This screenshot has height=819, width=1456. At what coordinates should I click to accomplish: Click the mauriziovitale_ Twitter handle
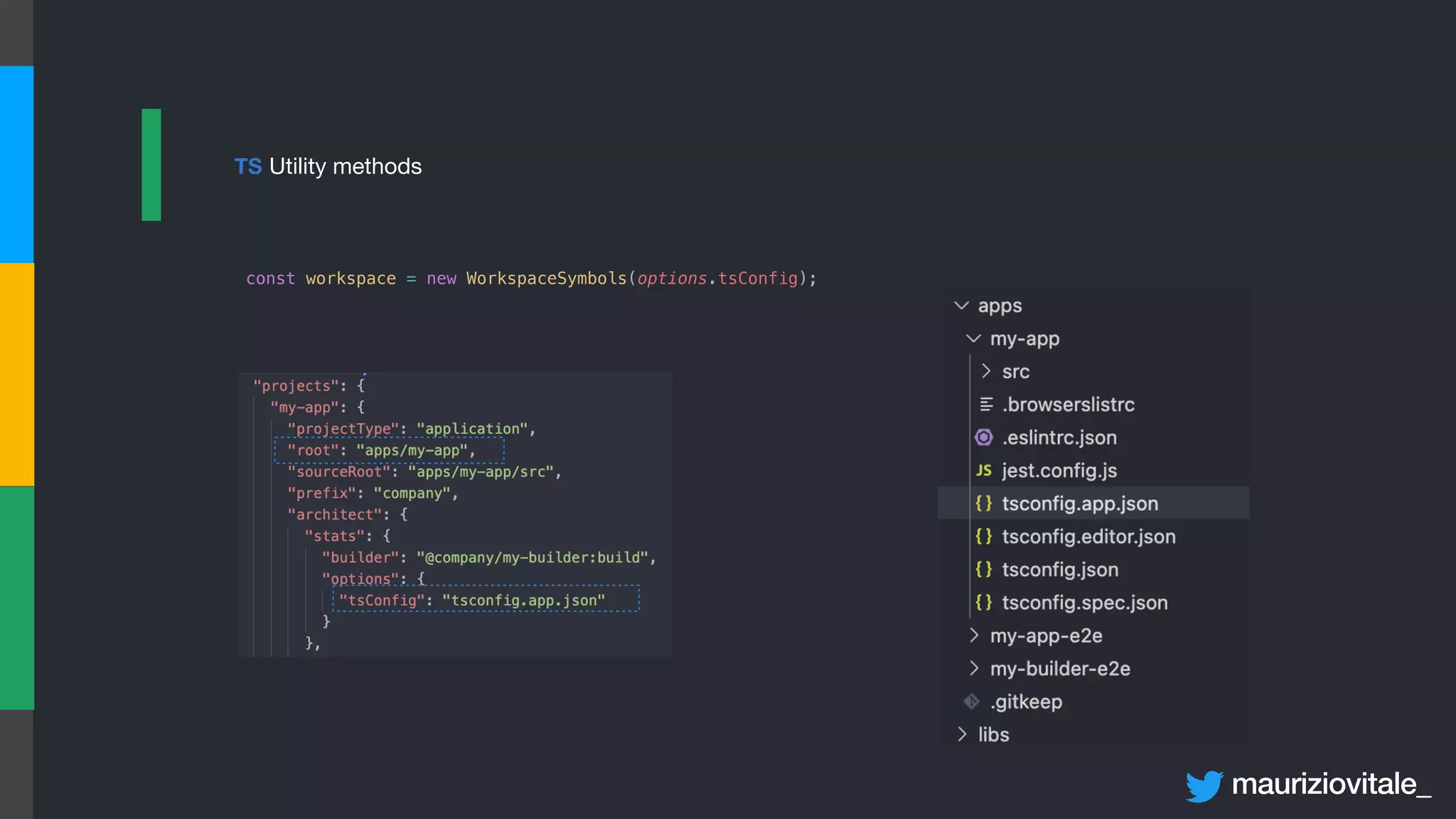click(1331, 785)
